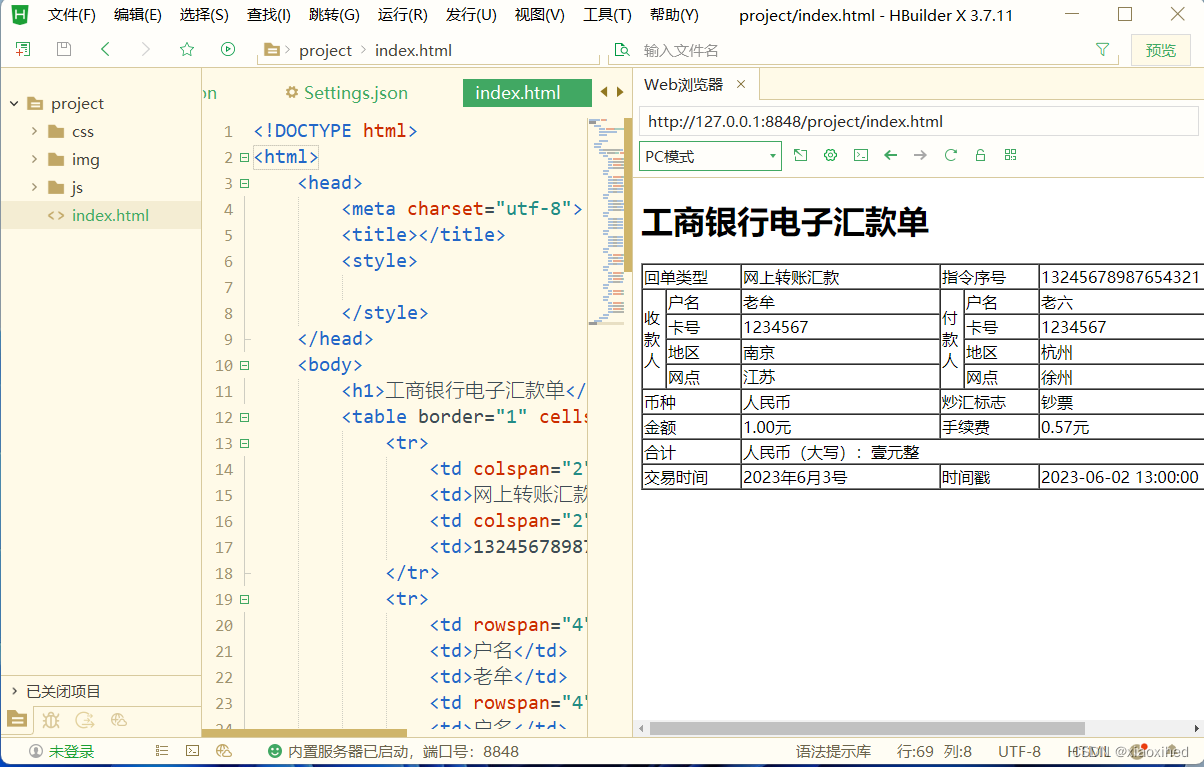The width and height of the screenshot is (1204, 767).
Task: Click the file search icon beside 输入文件名
Action: (x=622, y=50)
